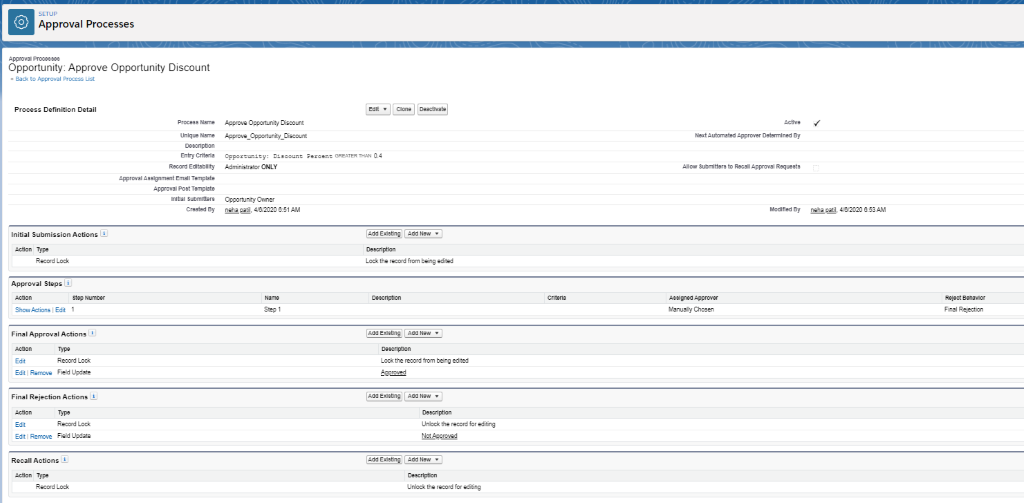Screen dimensions: 1024x503
Task: Click Show Actions for Step 1
Action: coord(33,310)
